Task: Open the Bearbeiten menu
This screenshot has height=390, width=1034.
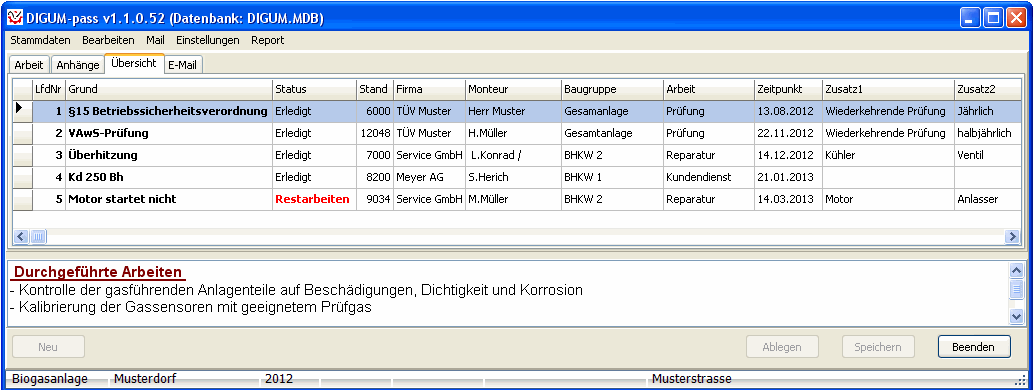Action: (x=108, y=40)
